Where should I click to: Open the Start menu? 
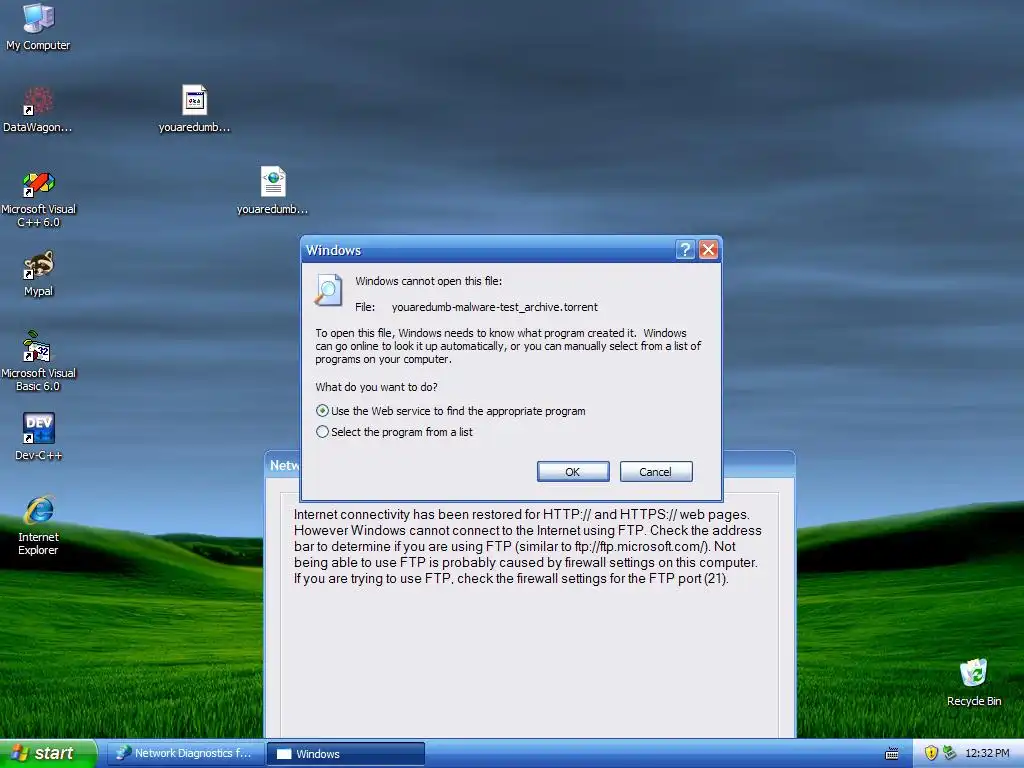[x=48, y=754]
